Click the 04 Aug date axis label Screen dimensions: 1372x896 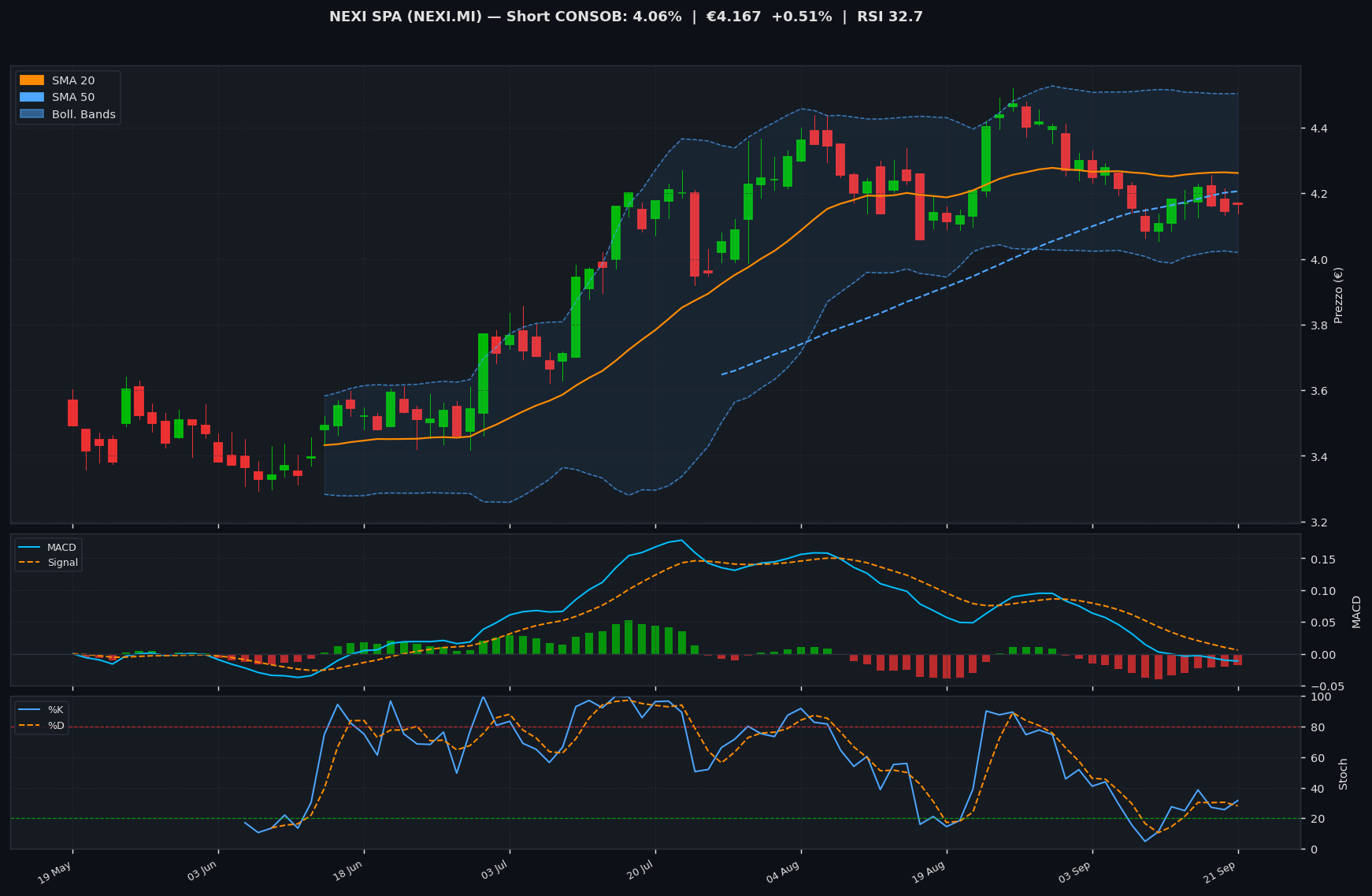point(783,872)
